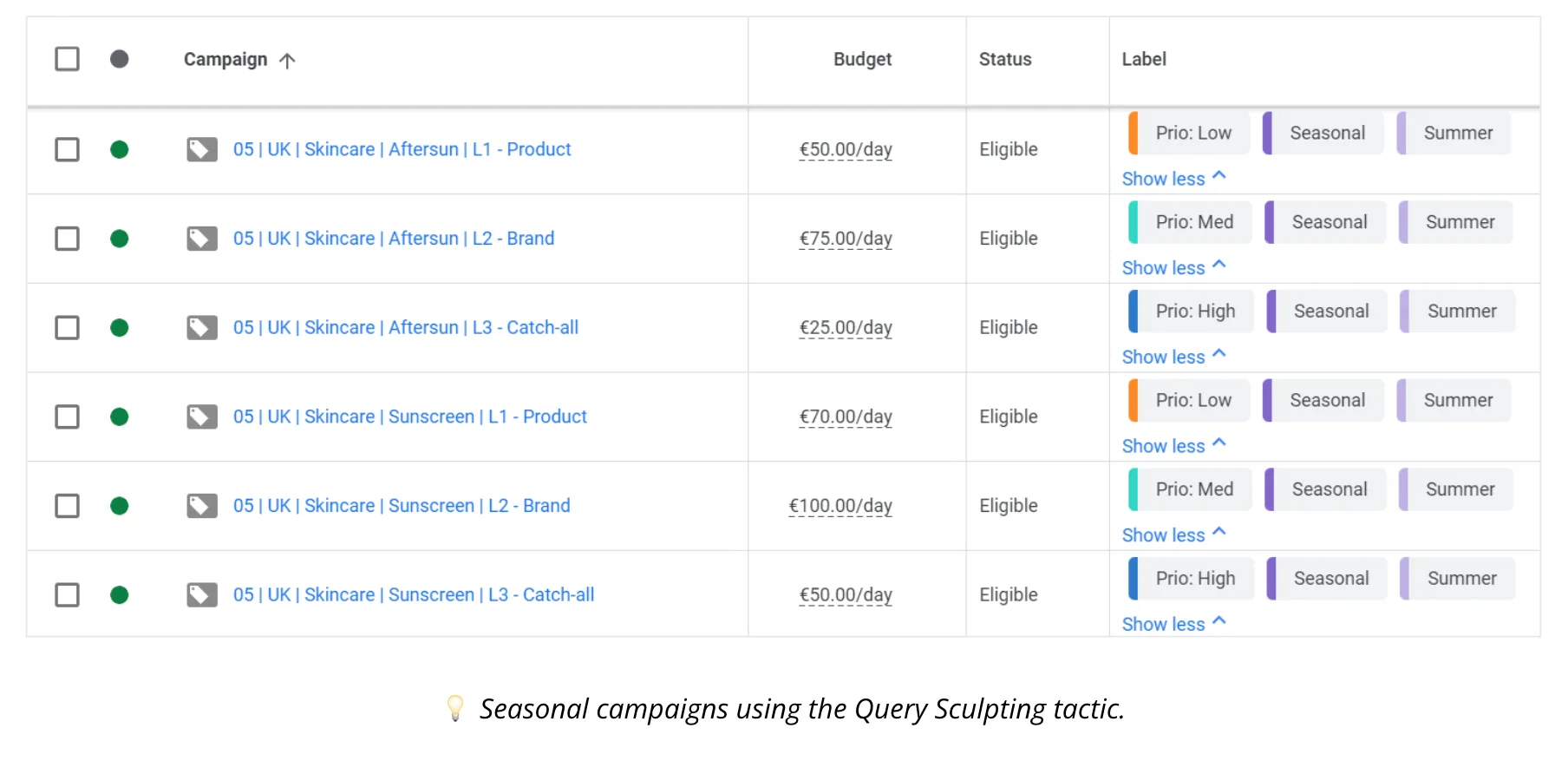Click the grey status dot in header row
The image size is (1568, 774).
tap(120, 59)
